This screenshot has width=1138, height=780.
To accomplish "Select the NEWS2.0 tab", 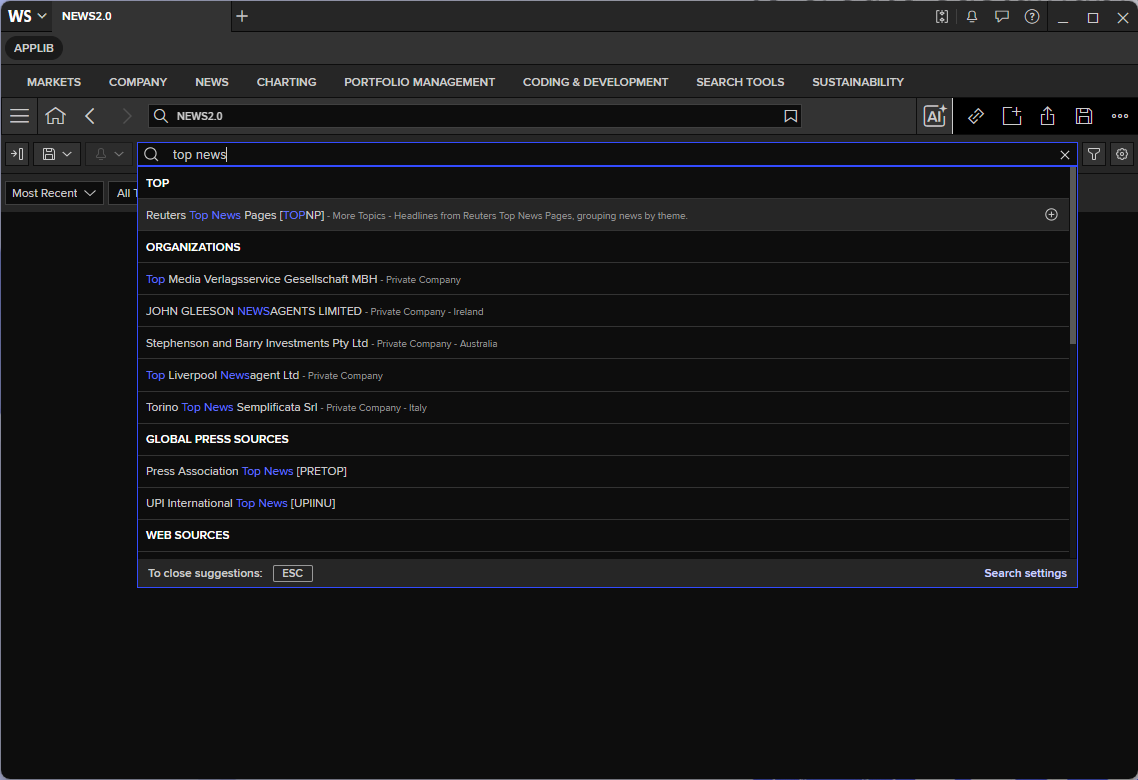I will click(x=142, y=16).
